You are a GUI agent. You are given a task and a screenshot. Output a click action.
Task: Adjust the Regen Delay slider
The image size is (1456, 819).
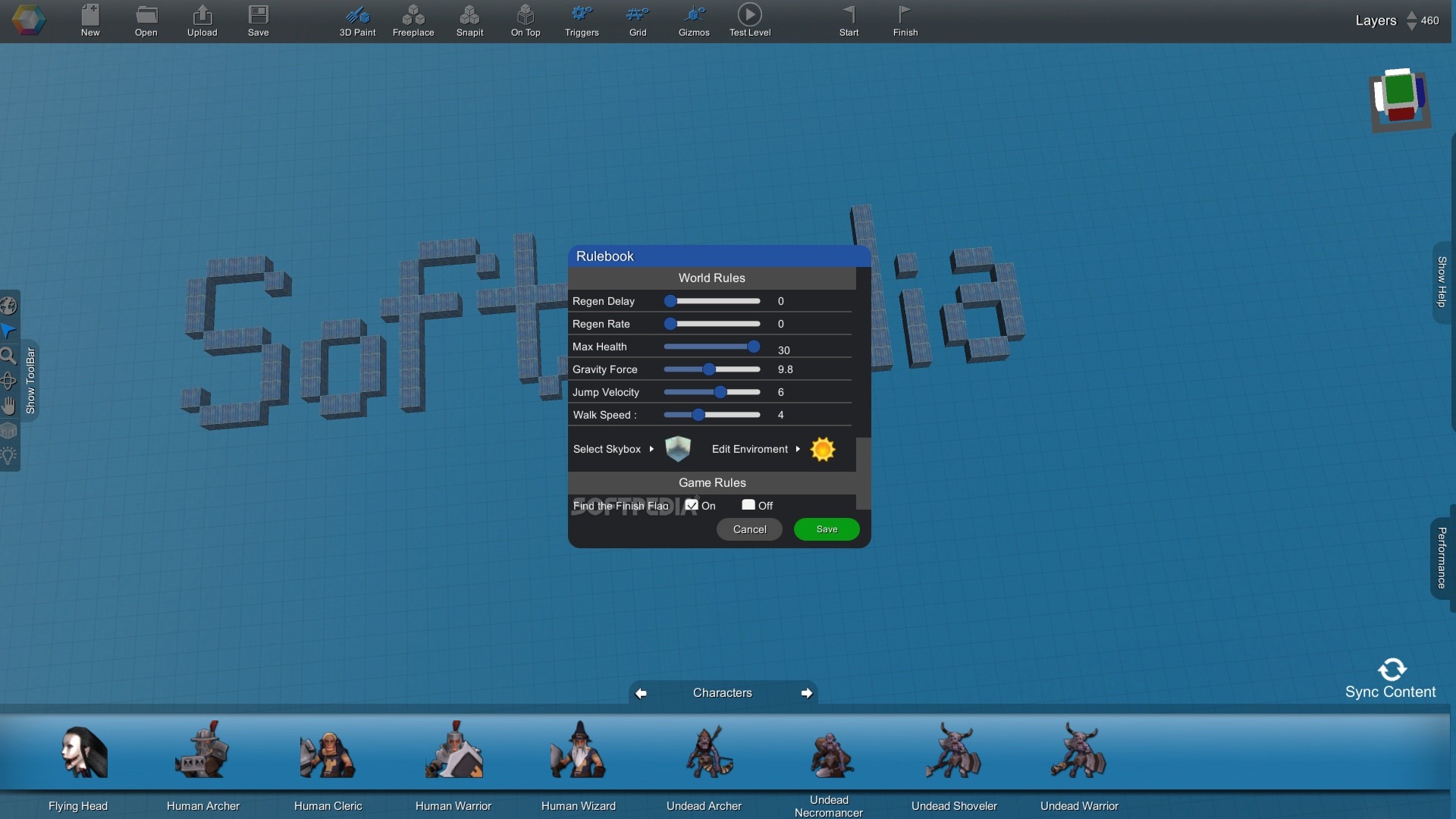click(x=712, y=301)
